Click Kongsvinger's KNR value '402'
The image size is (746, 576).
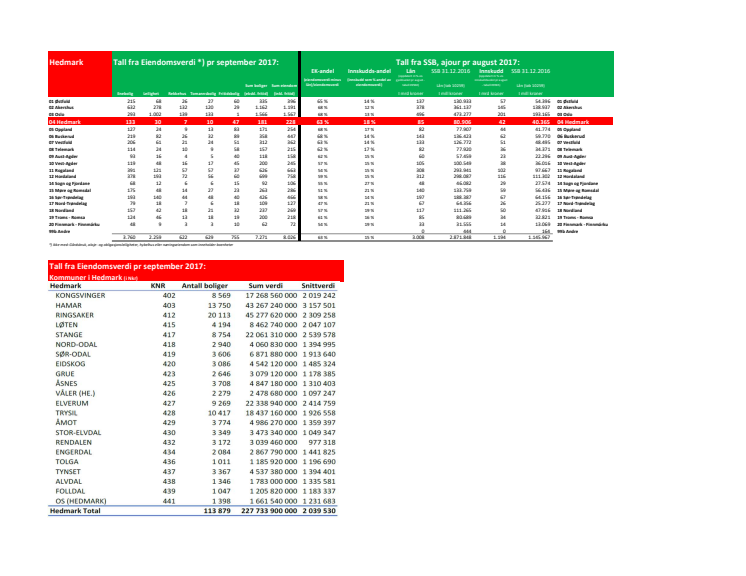point(169,295)
